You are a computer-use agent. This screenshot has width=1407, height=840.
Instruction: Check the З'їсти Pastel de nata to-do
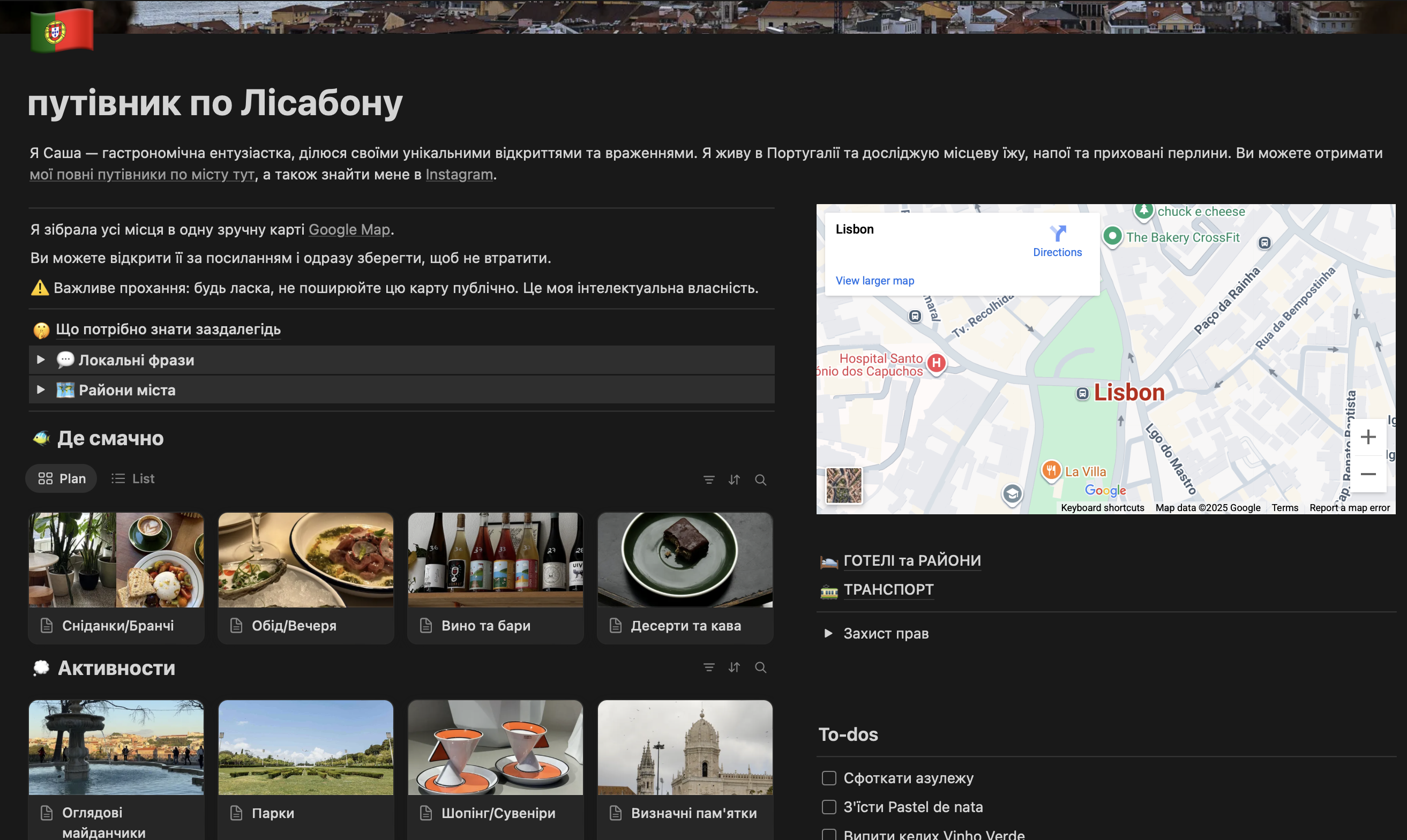coord(828,807)
